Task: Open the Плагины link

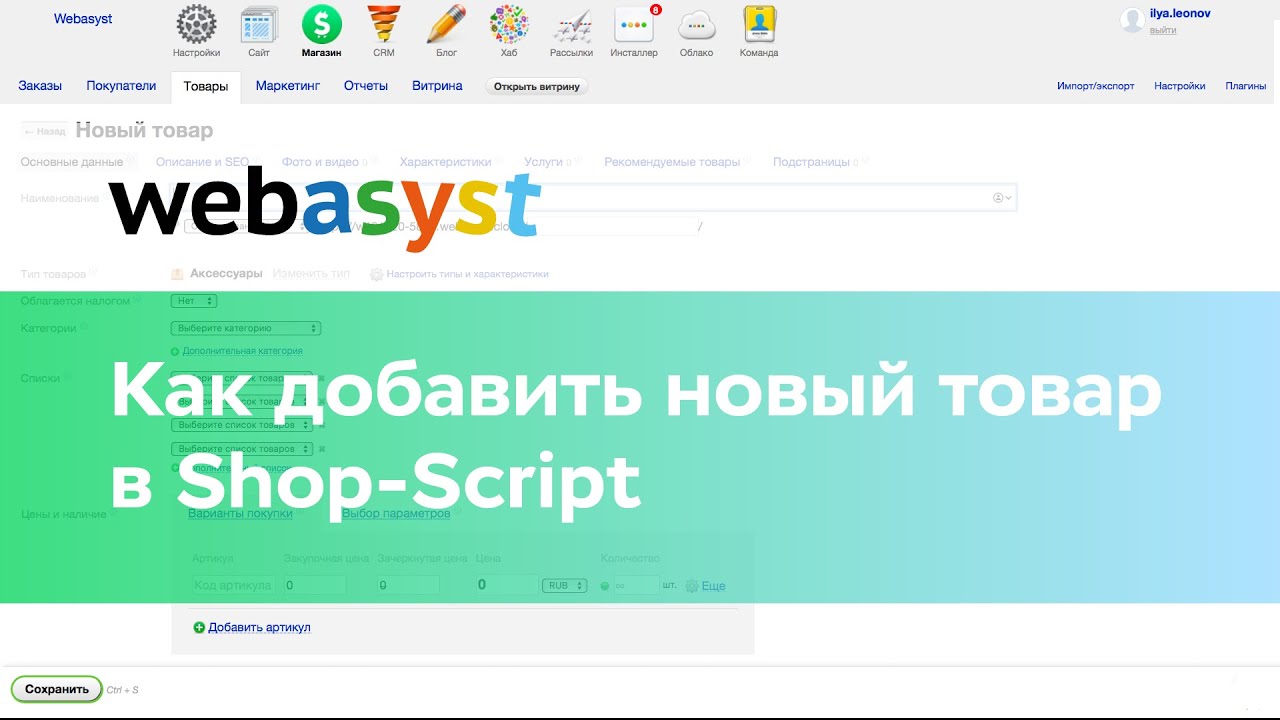Action: pos(1246,86)
